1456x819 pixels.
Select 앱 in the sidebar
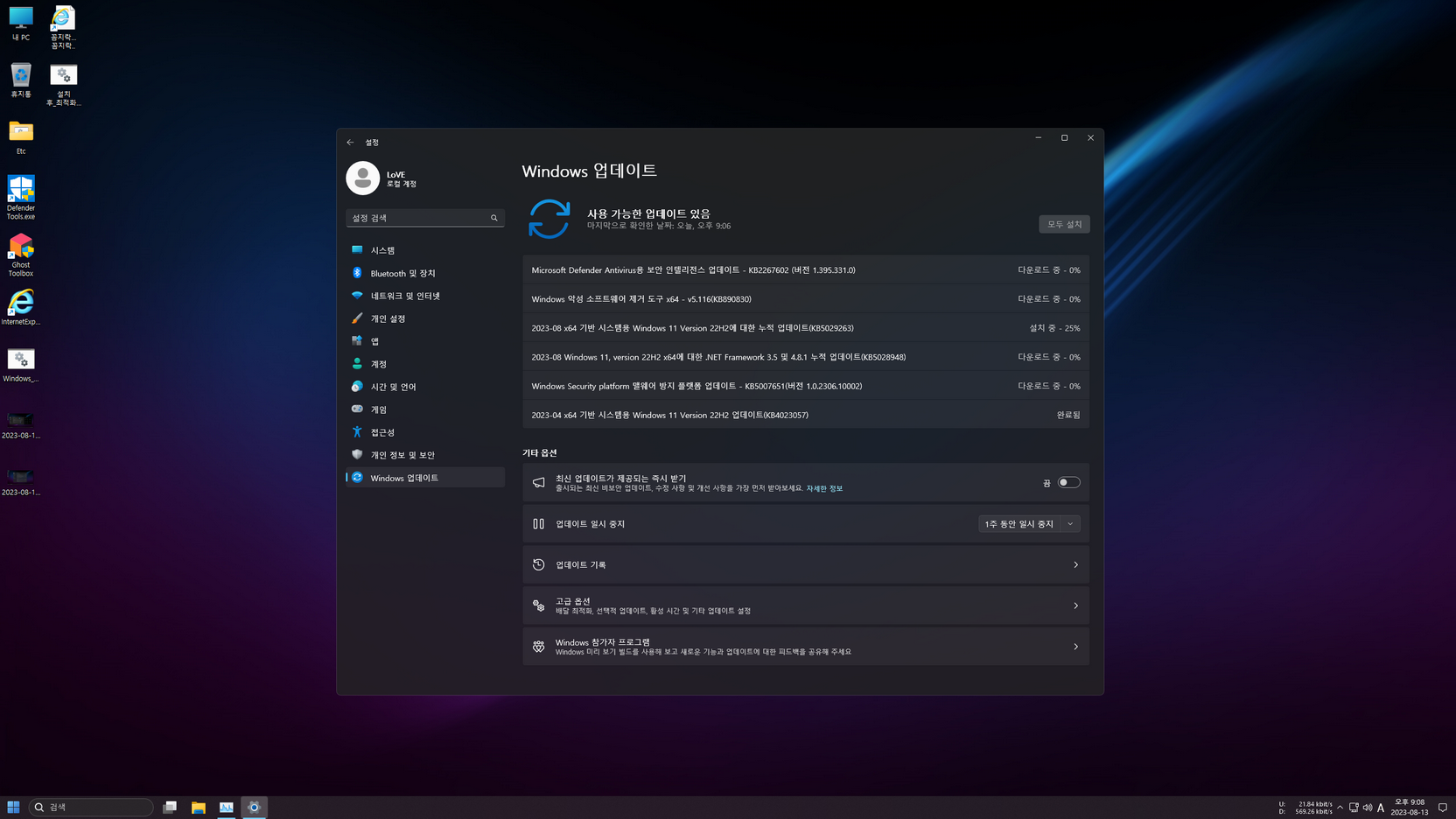pos(425,341)
